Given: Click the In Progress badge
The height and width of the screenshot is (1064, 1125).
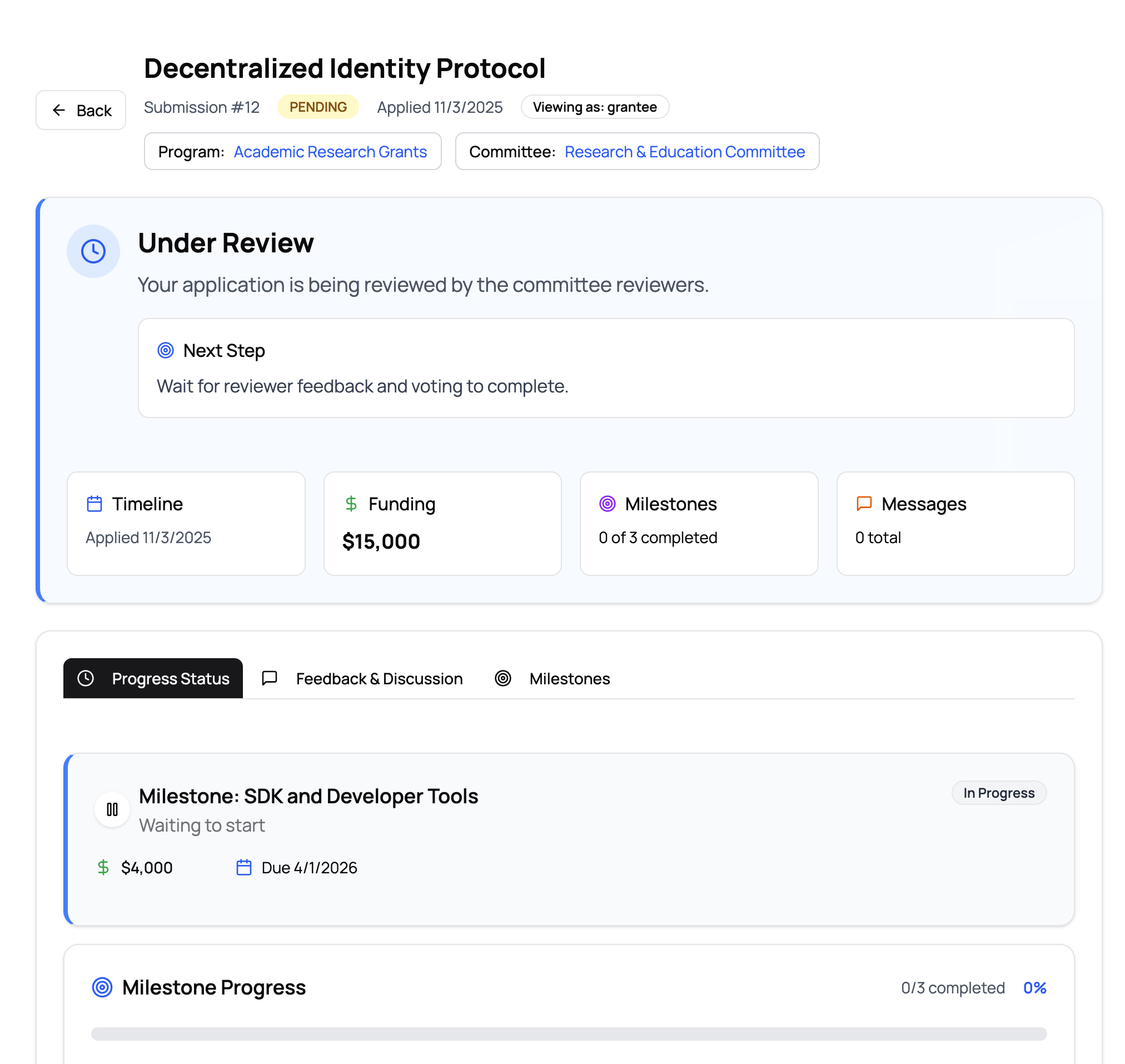Looking at the screenshot, I should click(x=999, y=792).
